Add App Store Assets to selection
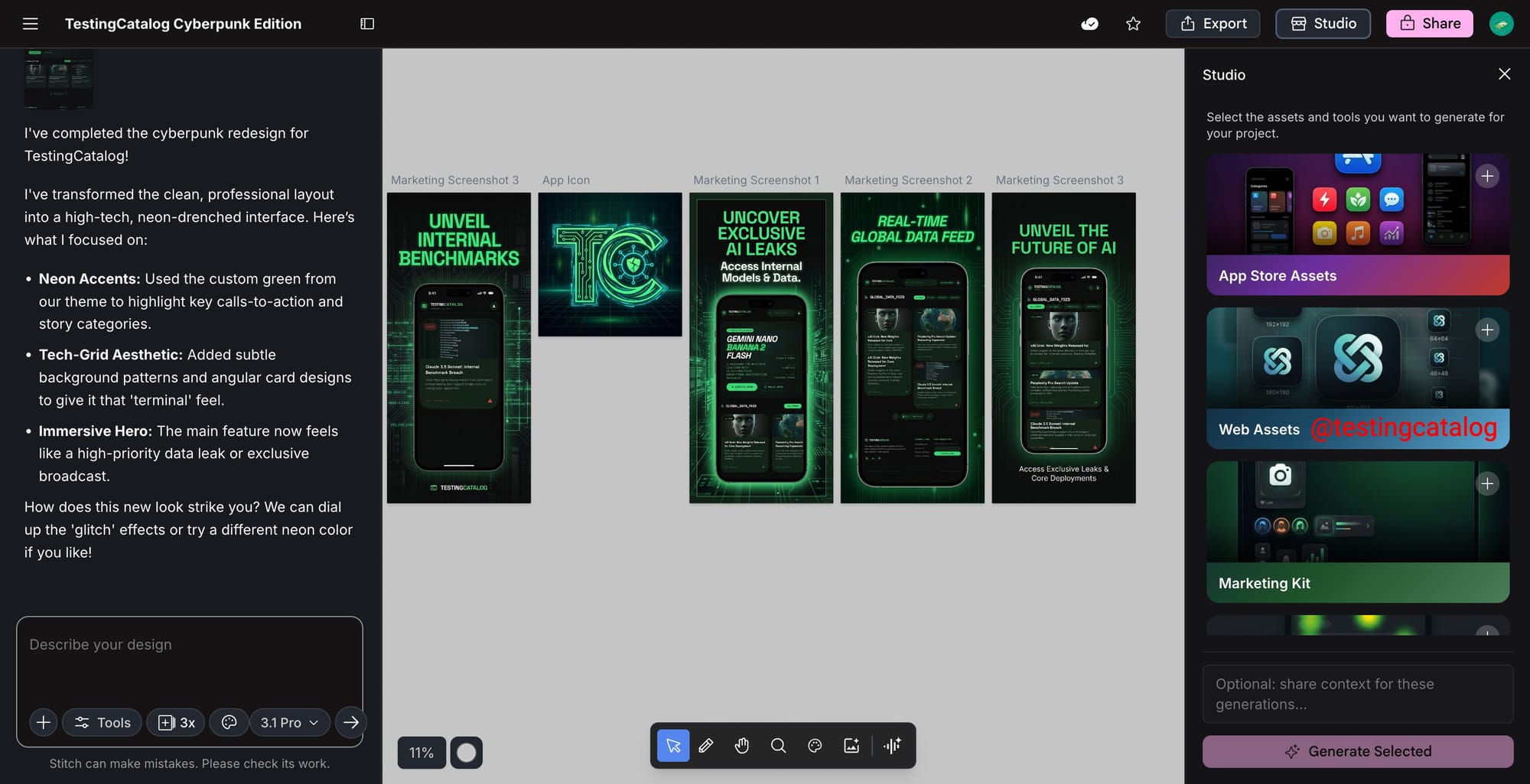This screenshot has height=784, width=1530. pyautogui.click(x=1486, y=177)
